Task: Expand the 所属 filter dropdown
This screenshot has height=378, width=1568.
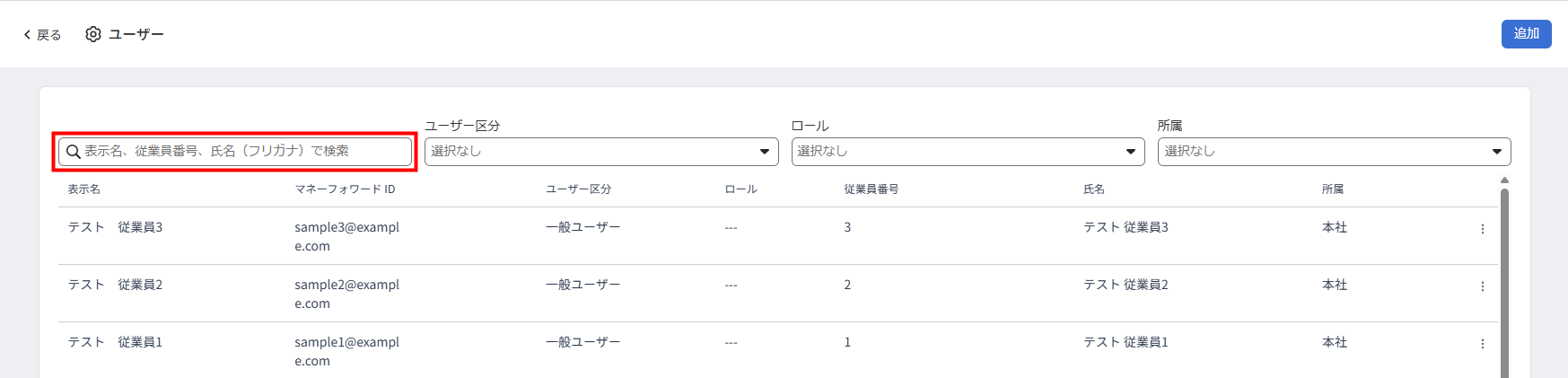Action: tap(1334, 152)
